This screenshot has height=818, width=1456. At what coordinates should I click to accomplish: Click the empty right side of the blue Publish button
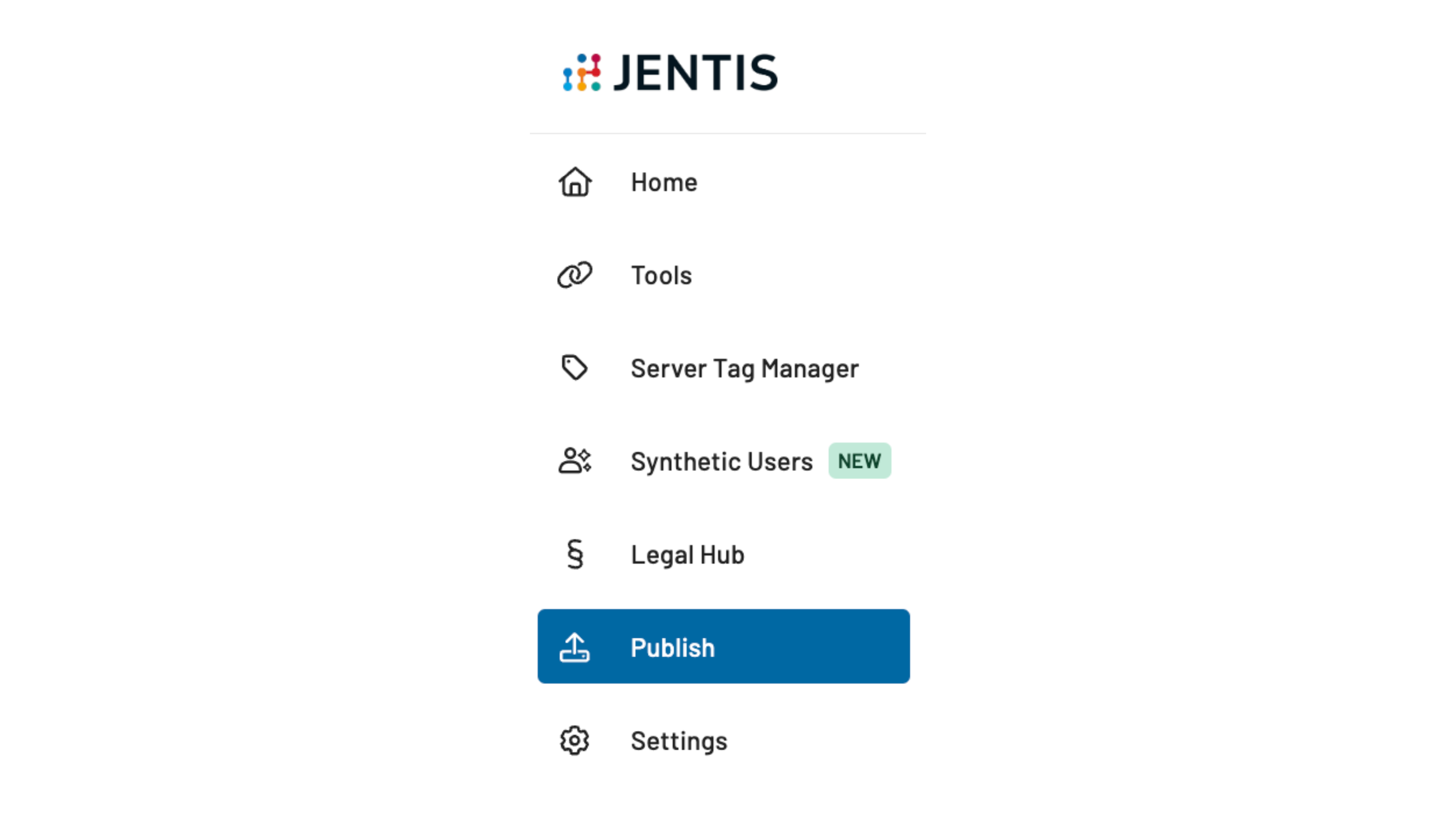(825, 646)
